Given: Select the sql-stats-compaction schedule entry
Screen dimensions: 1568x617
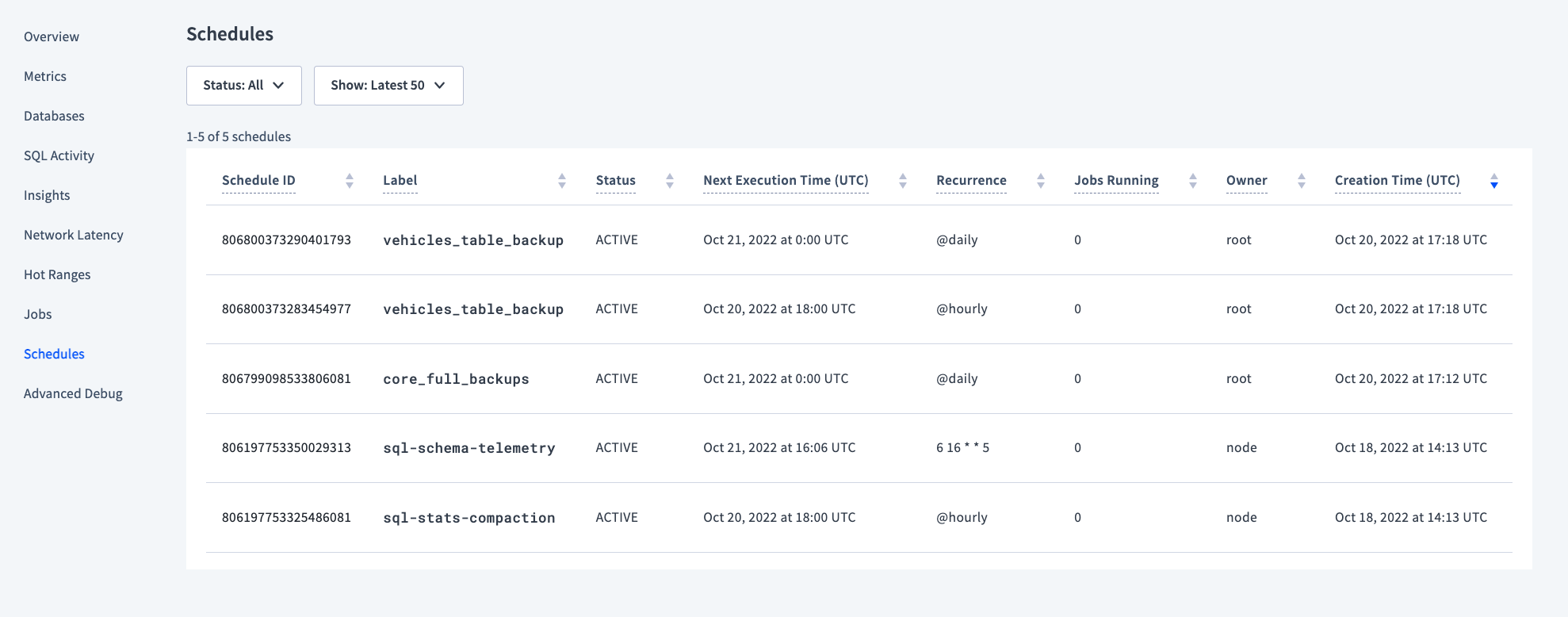Looking at the screenshot, I should point(468,518).
